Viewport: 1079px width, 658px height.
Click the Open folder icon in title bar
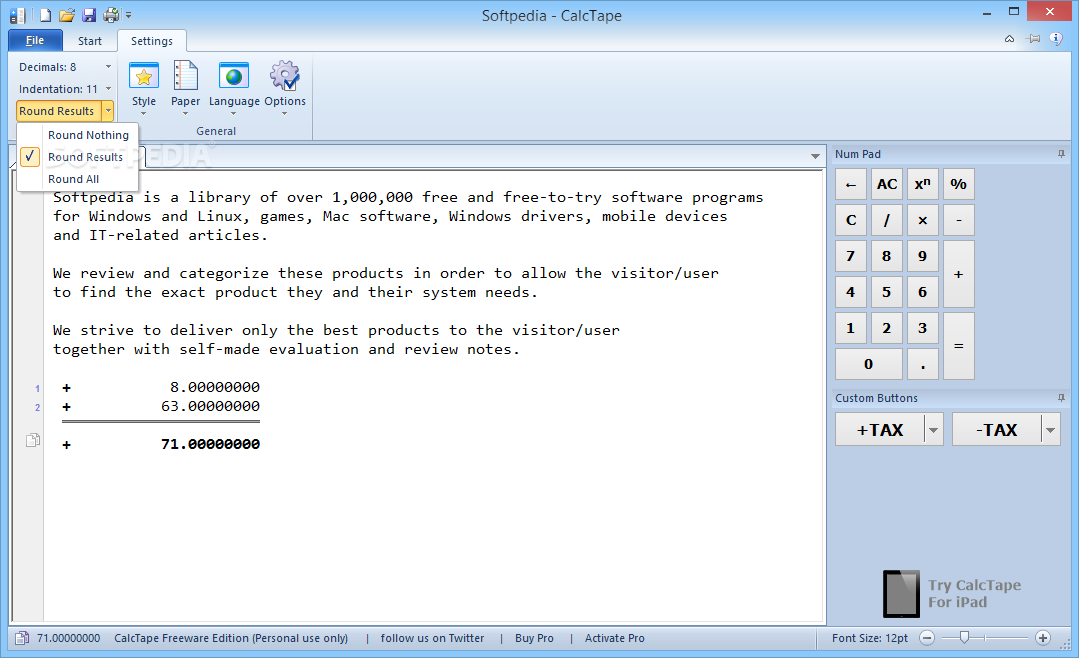point(67,14)
